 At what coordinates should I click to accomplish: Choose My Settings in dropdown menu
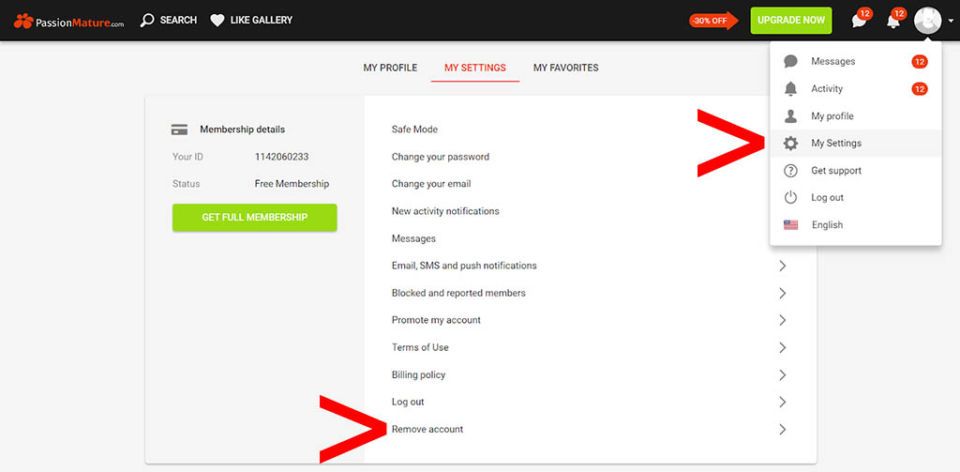855,143
